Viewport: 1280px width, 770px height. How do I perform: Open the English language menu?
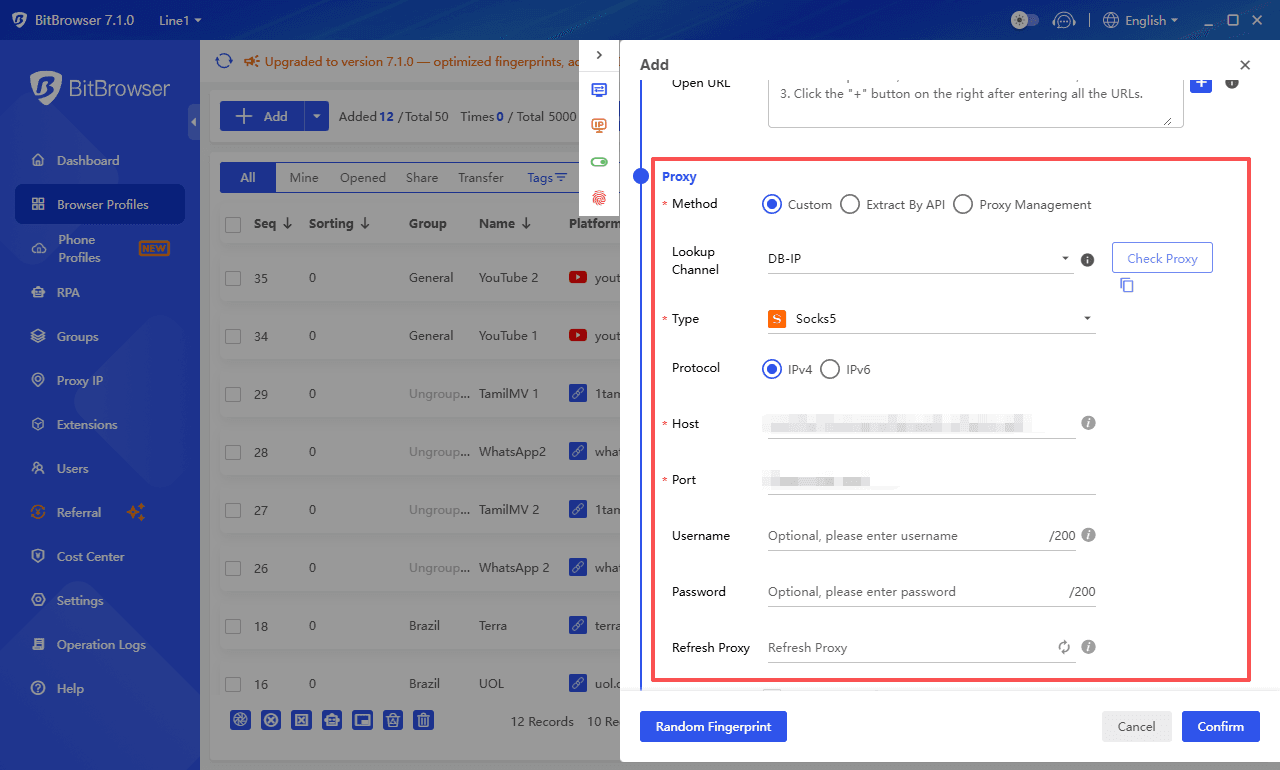[1140, 20]
